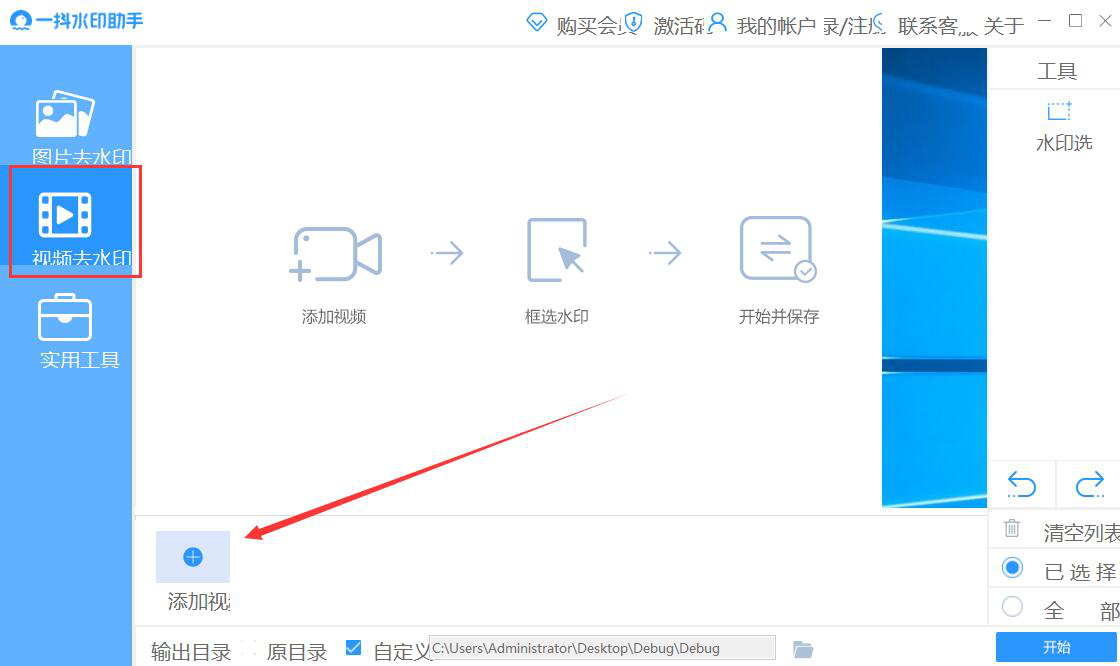The height and width of the screenshot is (666, 1120).
Task: Click the 添加视频 step caption
Action: pos(334,317)
